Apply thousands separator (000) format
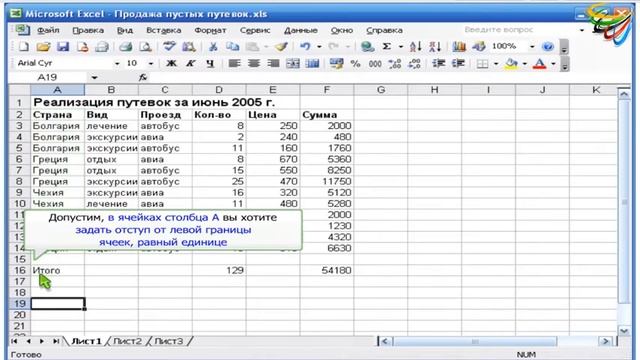 click(x=375, y=64)
